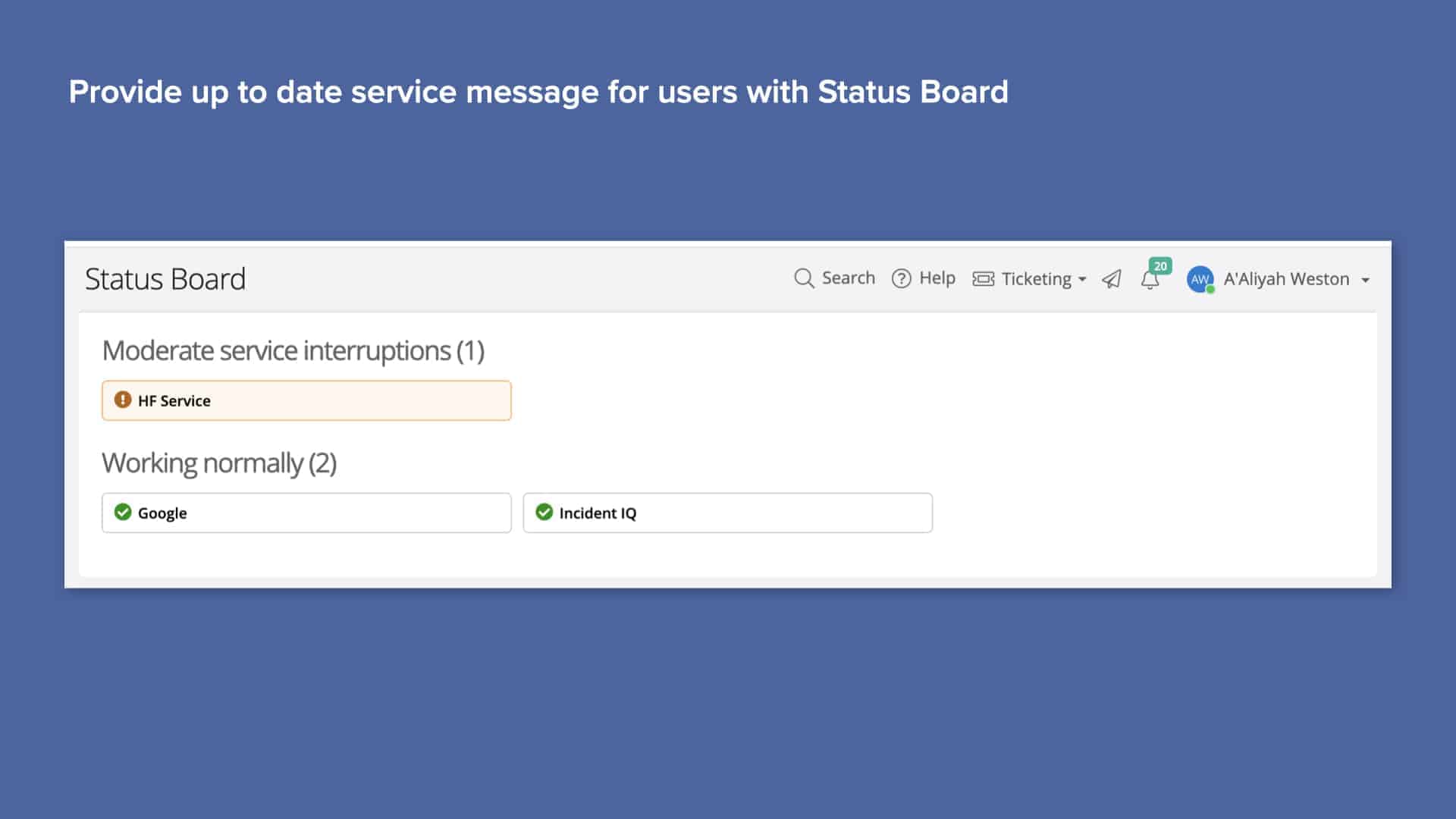
Task: Click the green checkmark on Incident IQ card
Action: coord(544,512)
